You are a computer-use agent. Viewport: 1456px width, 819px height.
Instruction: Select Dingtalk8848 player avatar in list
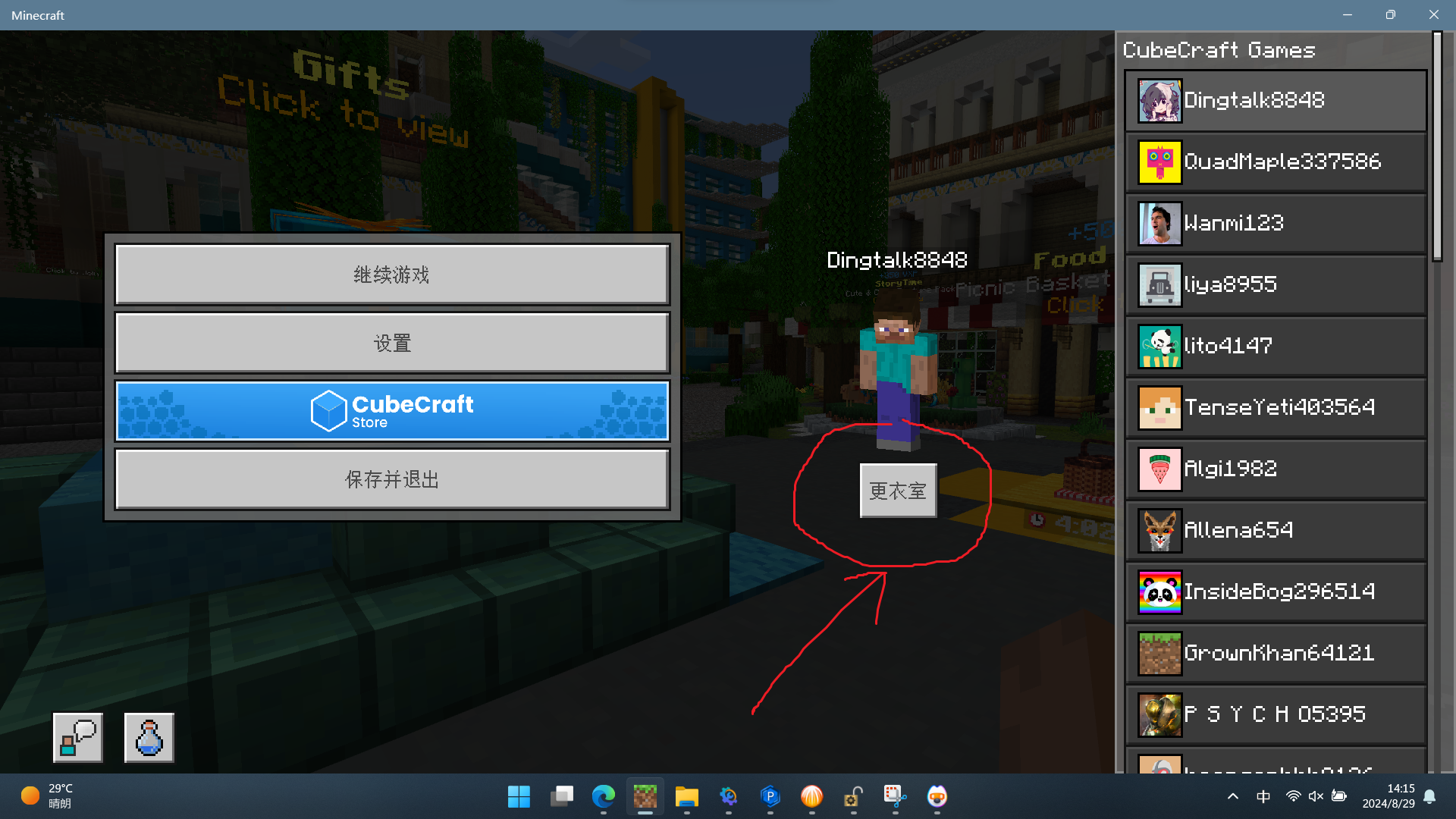tap(1159, 101)
